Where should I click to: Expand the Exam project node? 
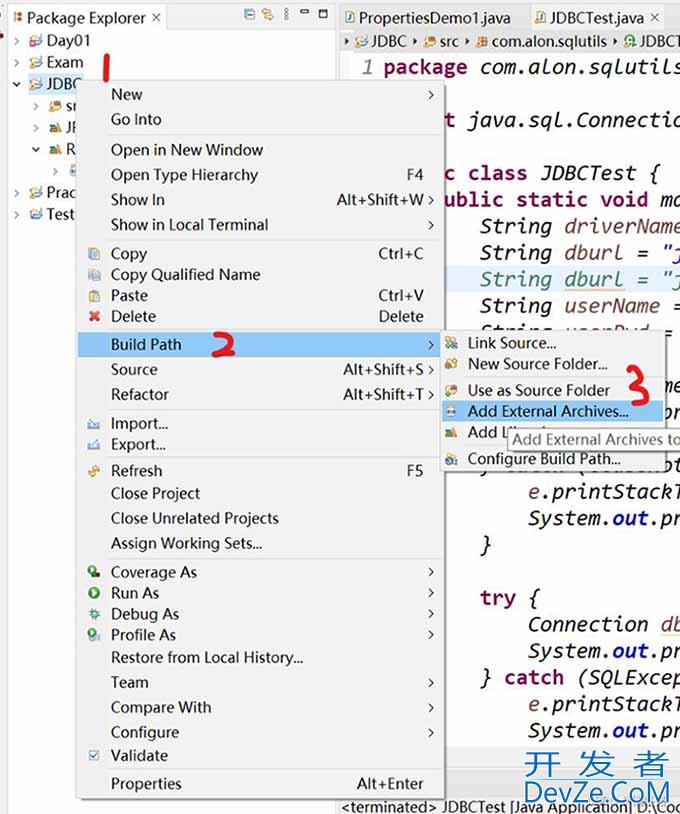click(17, 63)
